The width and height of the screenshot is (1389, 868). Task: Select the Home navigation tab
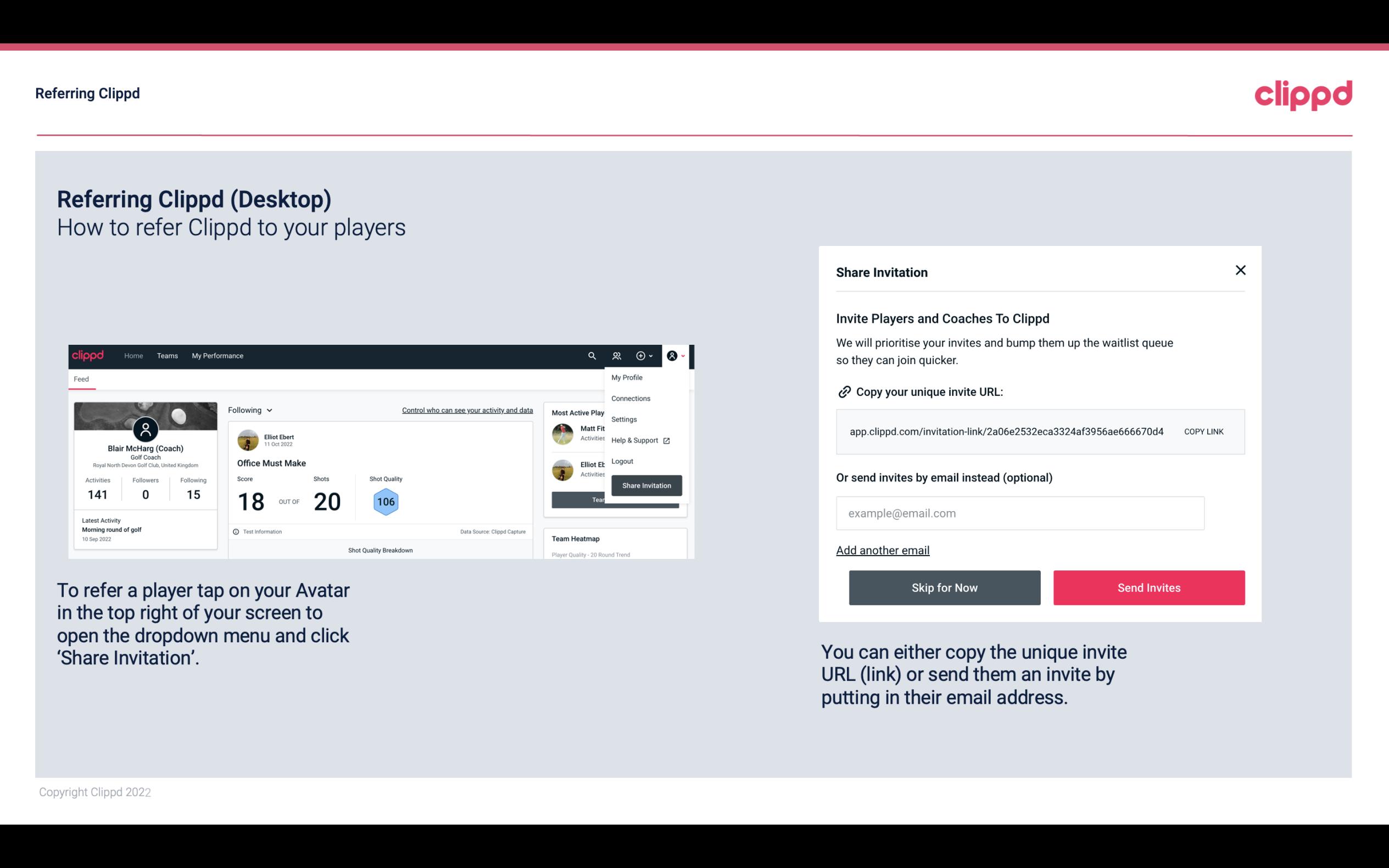132,355
